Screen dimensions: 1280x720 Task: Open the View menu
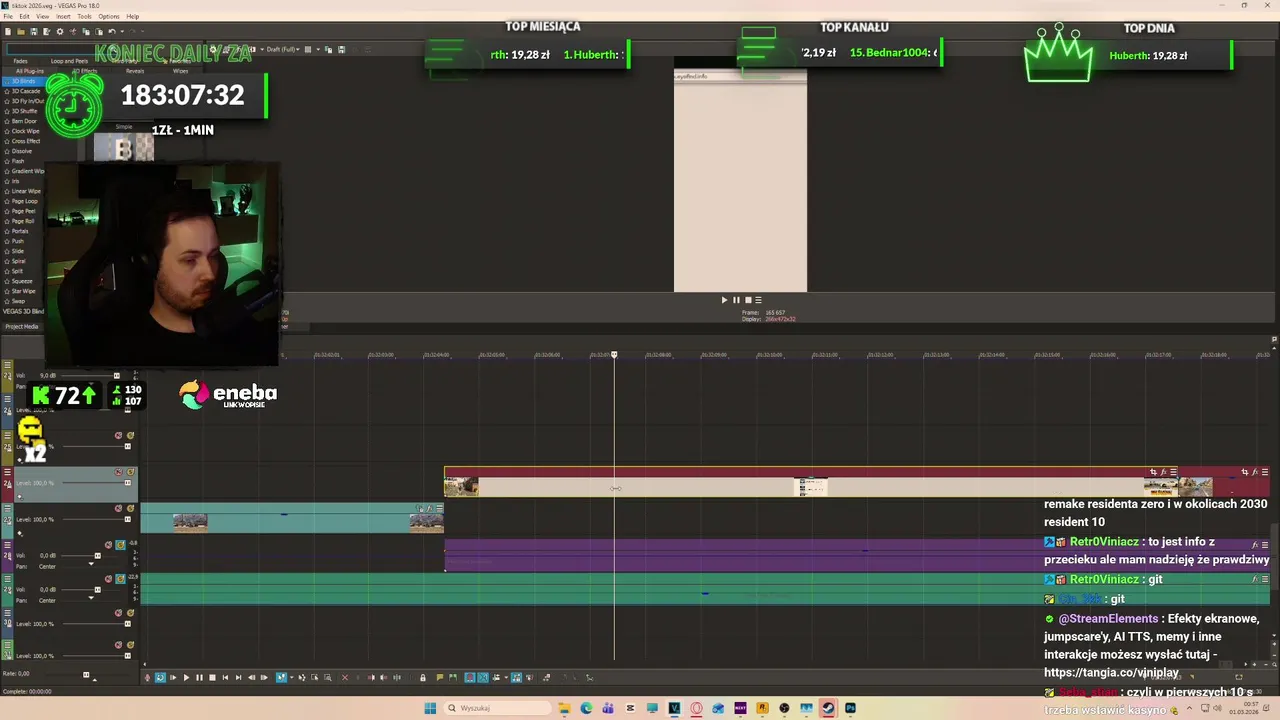point(43,16)
